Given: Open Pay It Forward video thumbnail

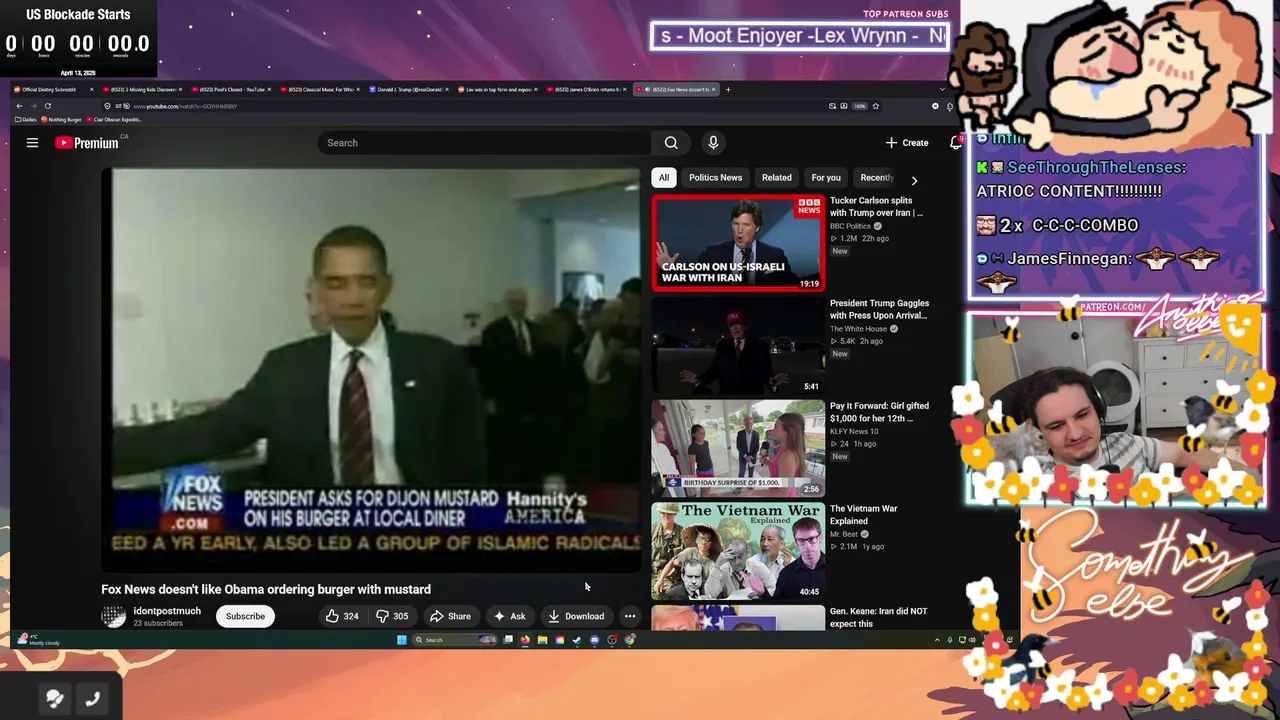Looking at the screenshot, I should pyautogui.click(x=738, y=449).
